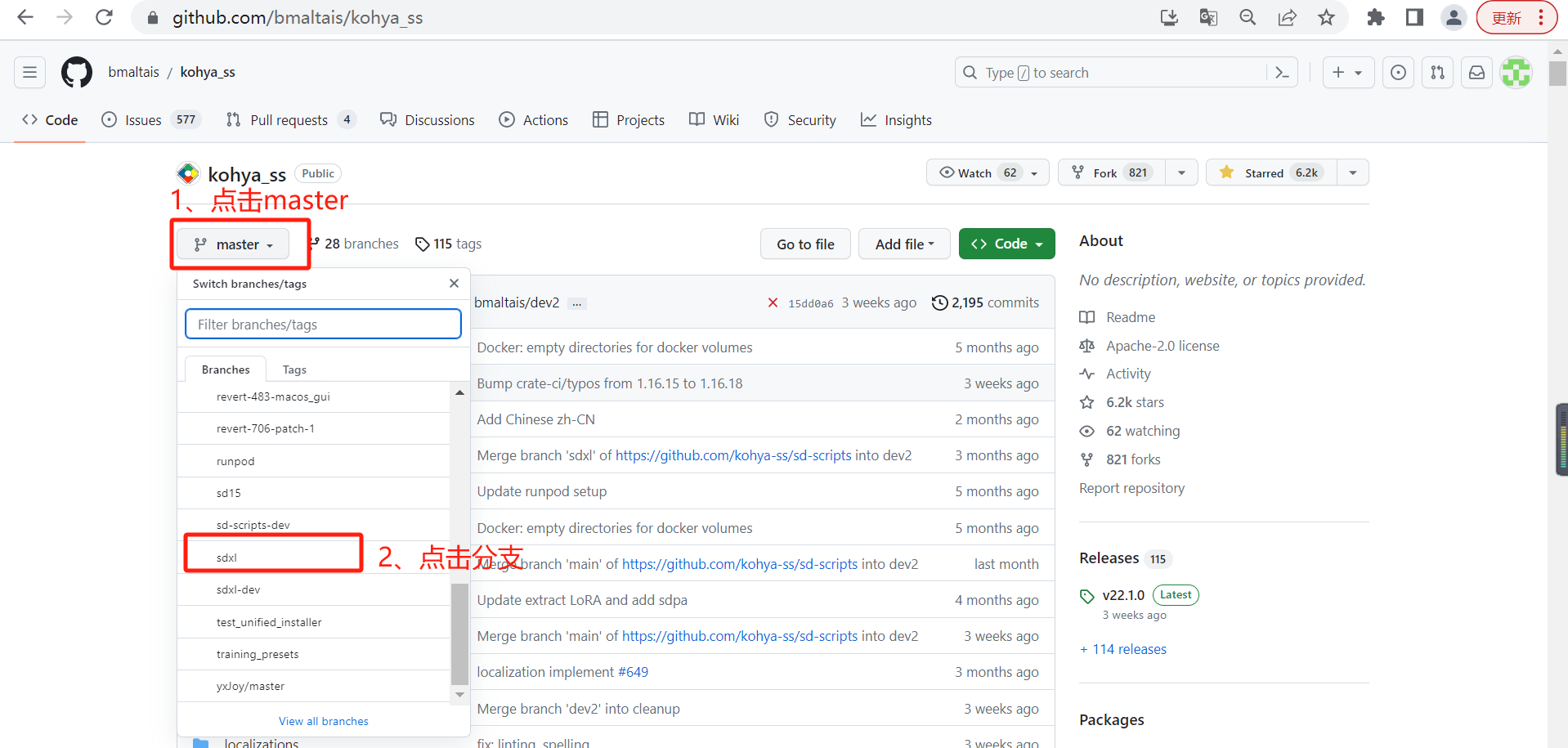Open the 115 tags link

pos(448,244)
